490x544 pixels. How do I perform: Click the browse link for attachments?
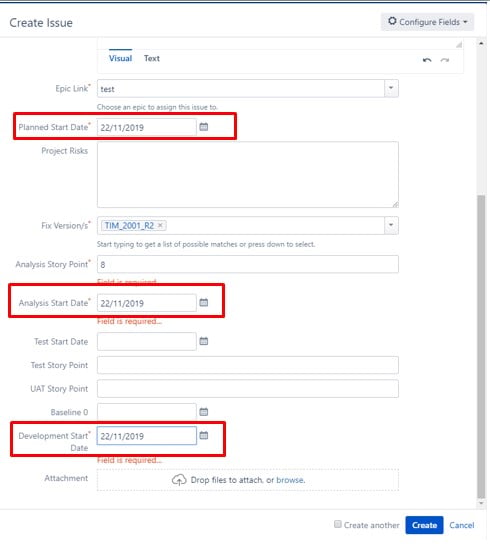tap(290, 480)
